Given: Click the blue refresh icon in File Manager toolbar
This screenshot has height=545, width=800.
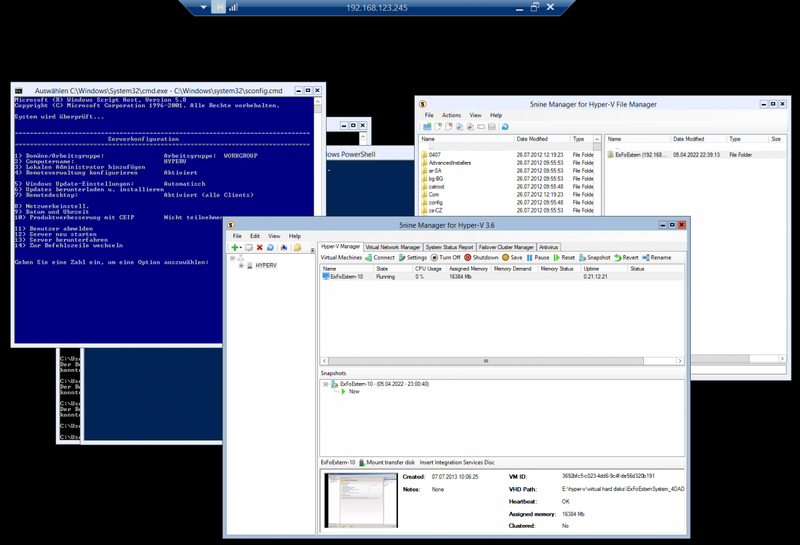Looking at the screenshot, I should click(505, 127).
